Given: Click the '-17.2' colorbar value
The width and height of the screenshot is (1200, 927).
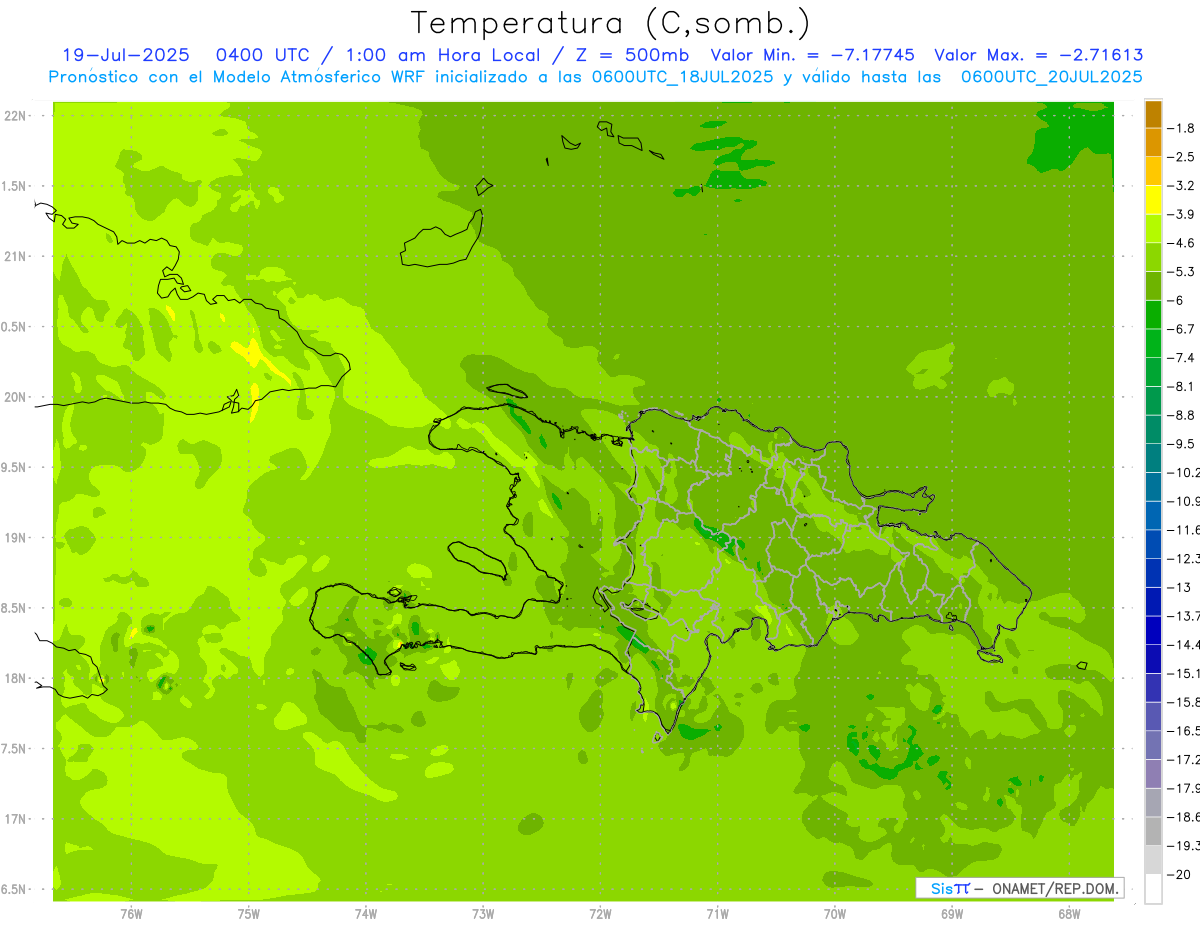Looking at the screenshot, I should pyautogui.click(x=1184, y=759).
